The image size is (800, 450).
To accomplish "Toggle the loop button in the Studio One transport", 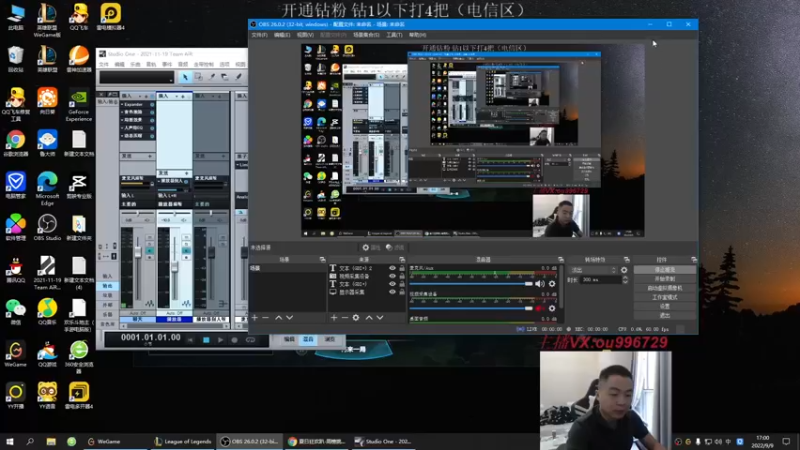I will coord(251,340).
